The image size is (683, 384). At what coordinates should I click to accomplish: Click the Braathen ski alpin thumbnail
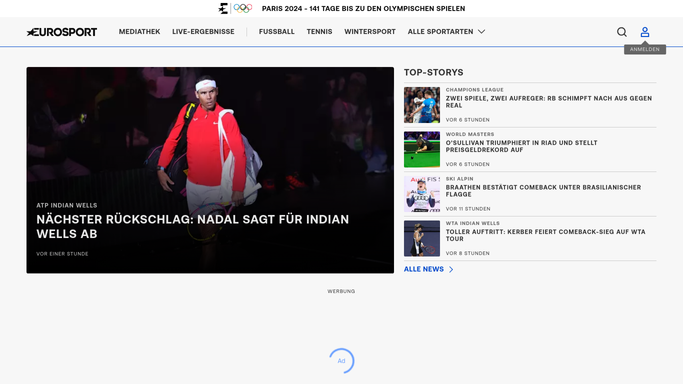(422, 194)
